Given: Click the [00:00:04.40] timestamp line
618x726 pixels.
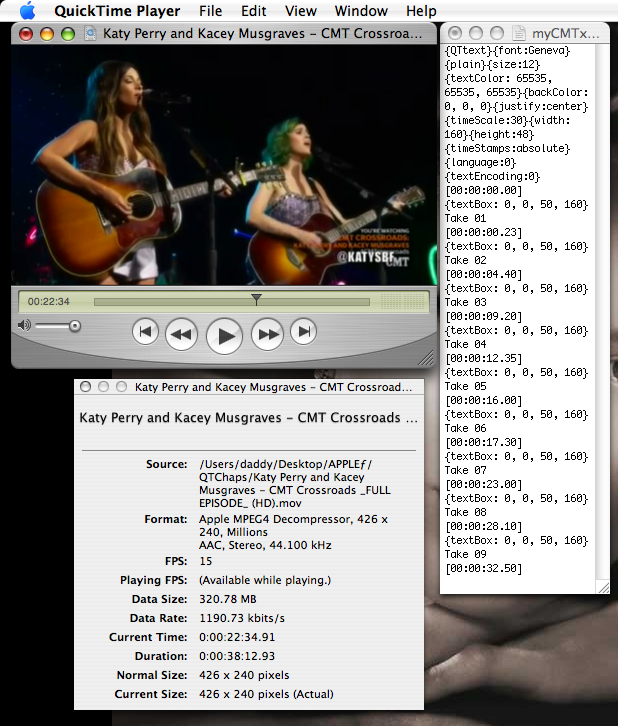Looking at the screenshot, I should click(483, 274).
